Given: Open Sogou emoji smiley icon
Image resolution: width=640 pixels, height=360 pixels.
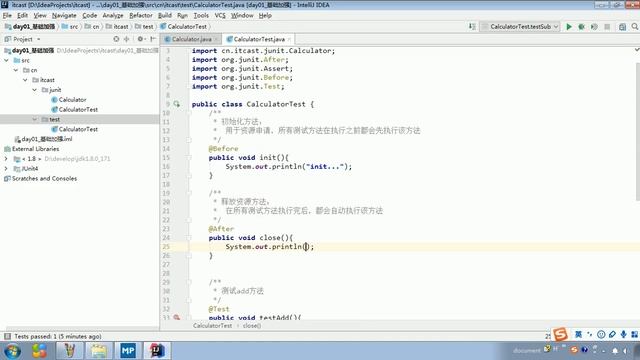Looking at the screenshot, I should point(601,334).
